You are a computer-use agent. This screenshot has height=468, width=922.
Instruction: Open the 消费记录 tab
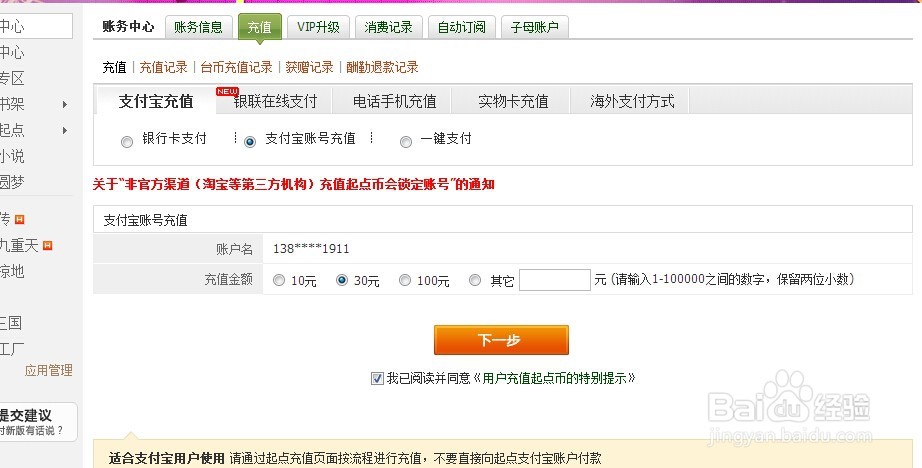tap(388, 27)
